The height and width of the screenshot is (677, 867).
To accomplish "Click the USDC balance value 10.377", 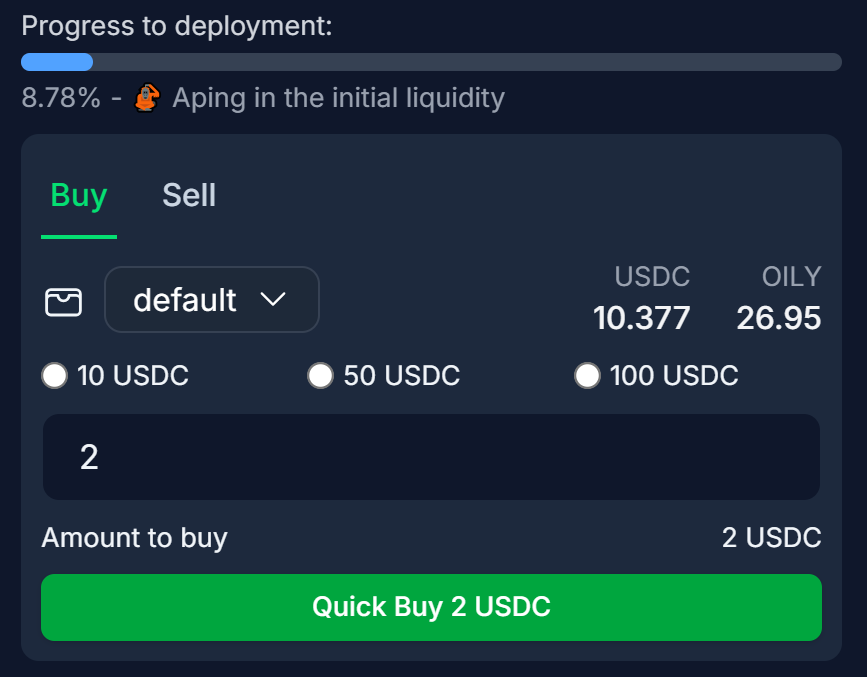I will tap(641, 318).
